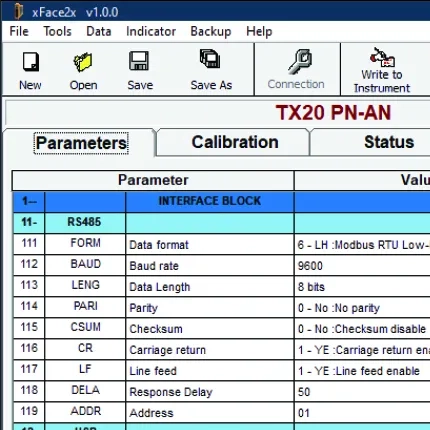Open the Connection wrench icon

tap(300, 62)
